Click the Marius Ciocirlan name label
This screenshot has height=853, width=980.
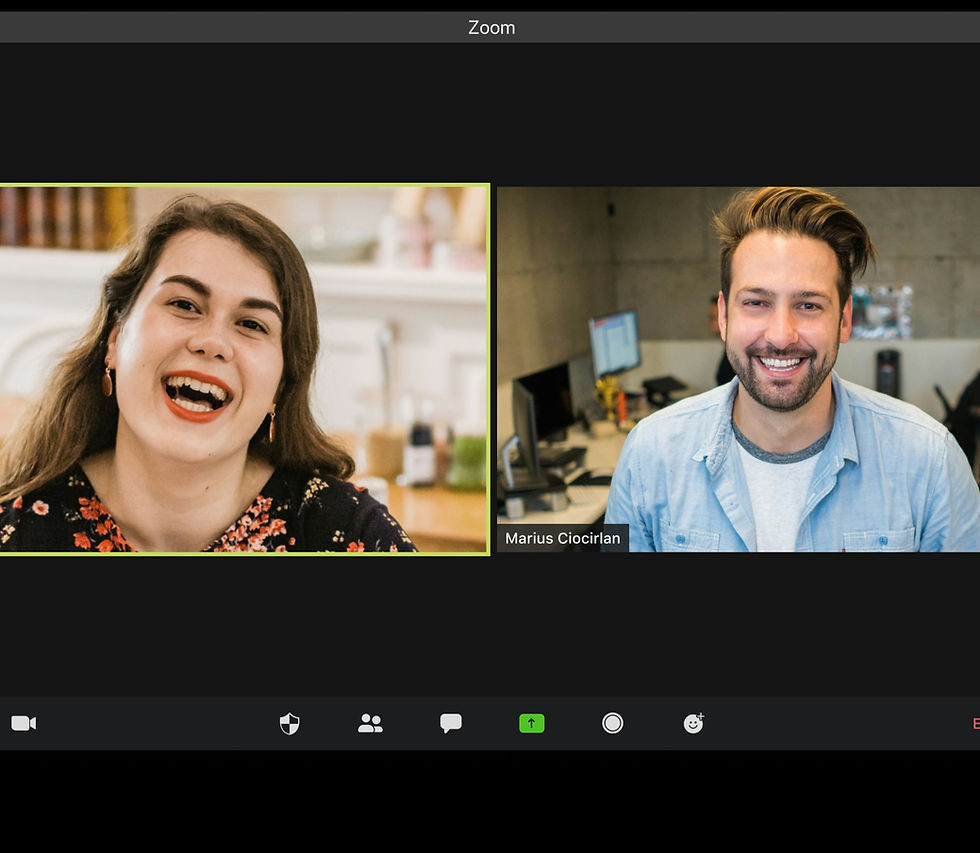562,538
